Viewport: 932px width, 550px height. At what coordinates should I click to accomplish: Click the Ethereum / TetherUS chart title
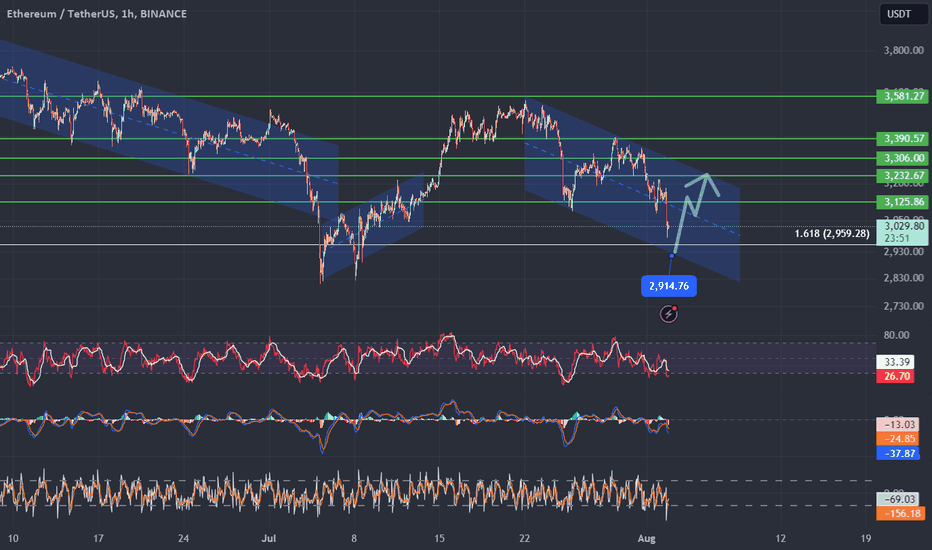96,13
